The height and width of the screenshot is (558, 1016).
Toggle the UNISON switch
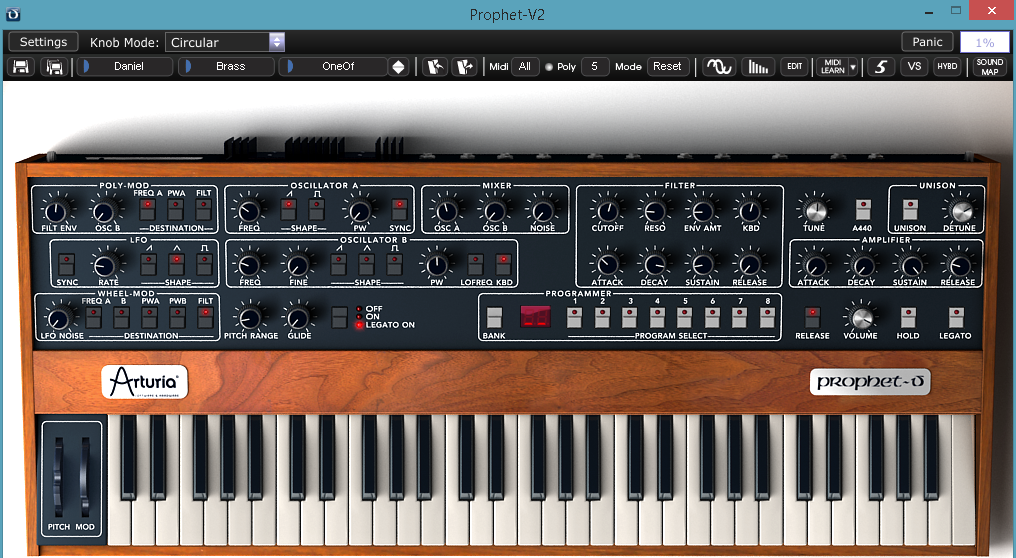pyautogui.click(x=910, y=209)
